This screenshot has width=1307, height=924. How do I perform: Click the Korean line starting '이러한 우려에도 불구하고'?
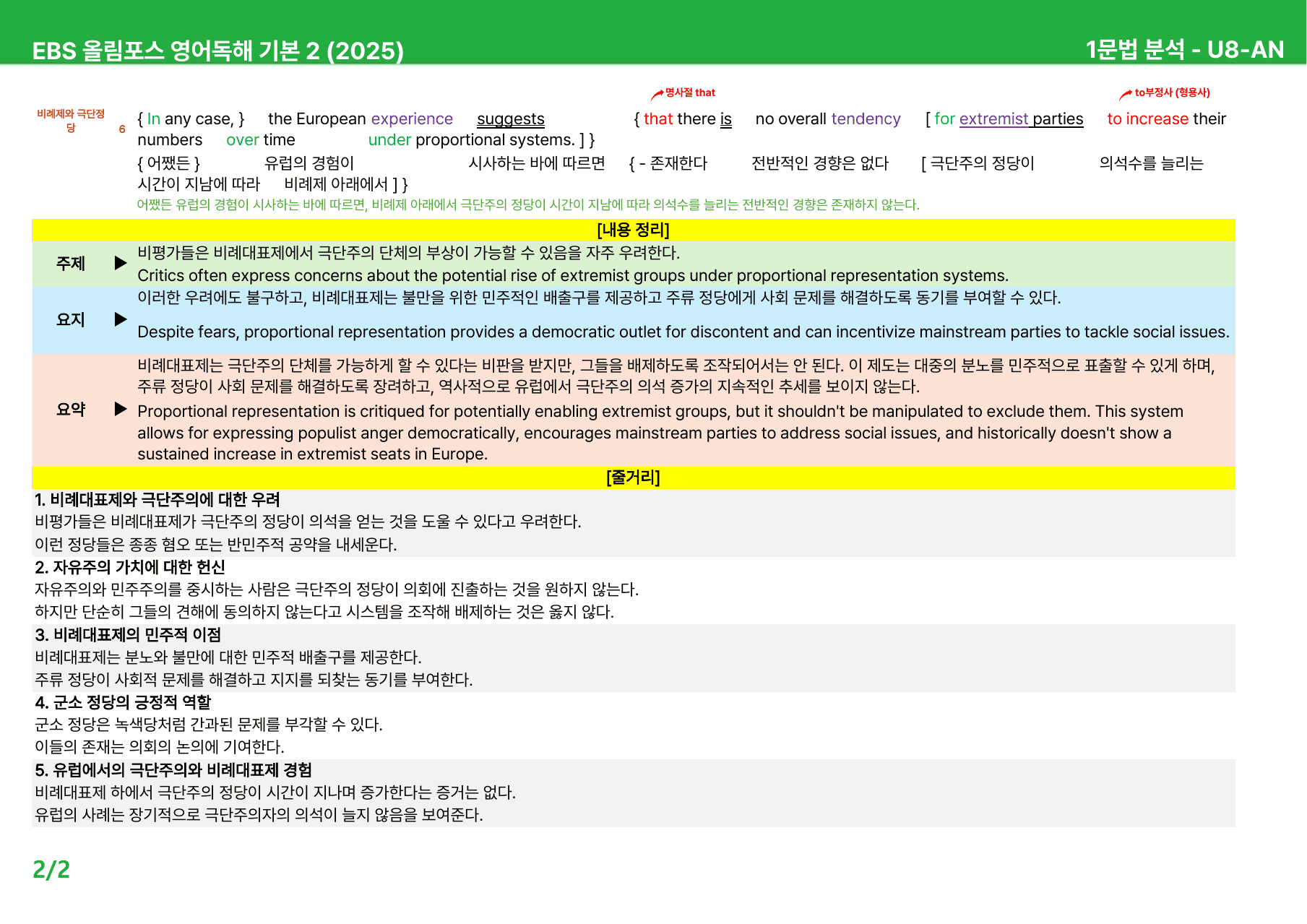599,298
